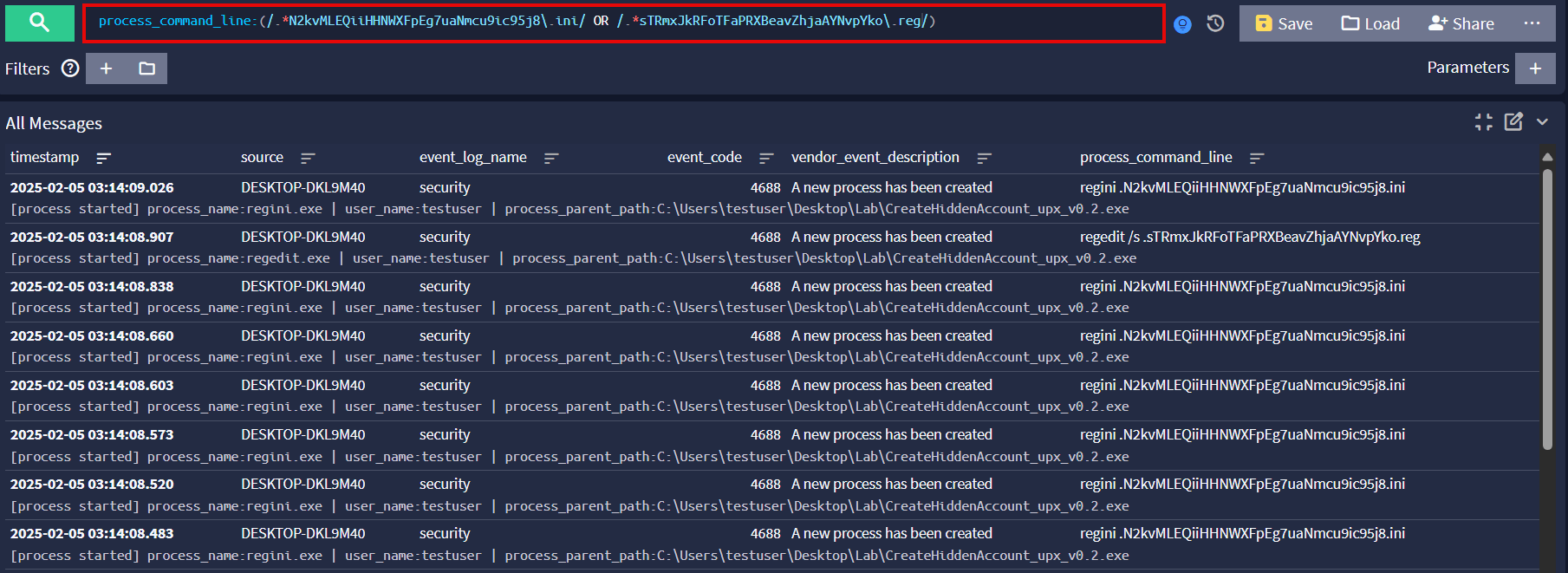Click inside the process_command_line query field
This screenshot has width=1568, height=573.
(x=624, y=23)
